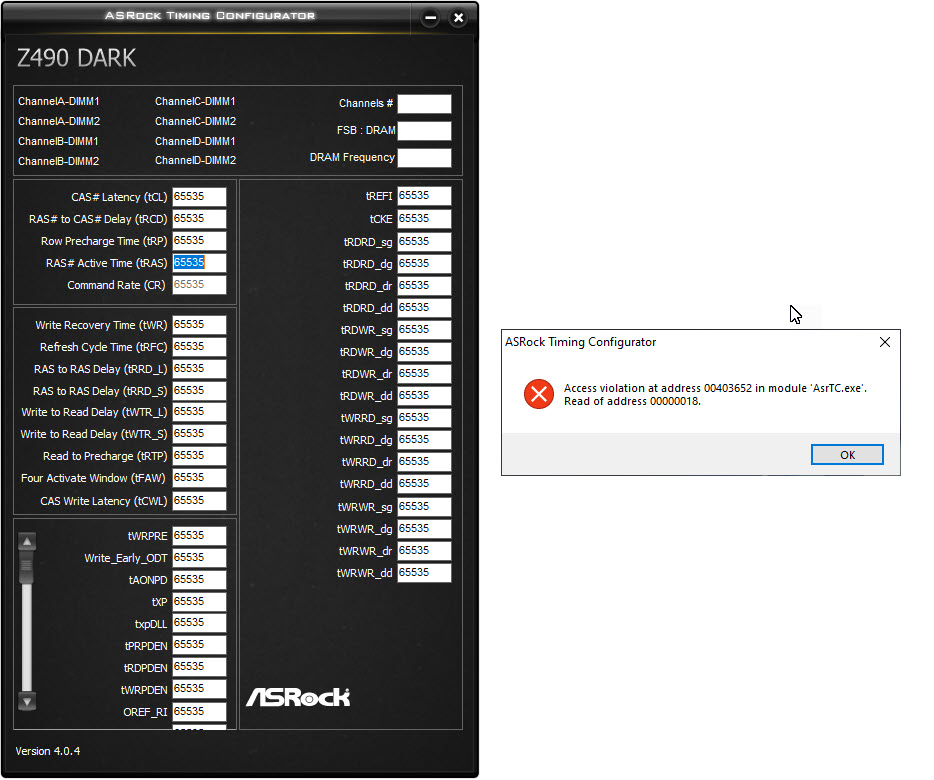Click the OREF_RI value field

tap(200, 711)
